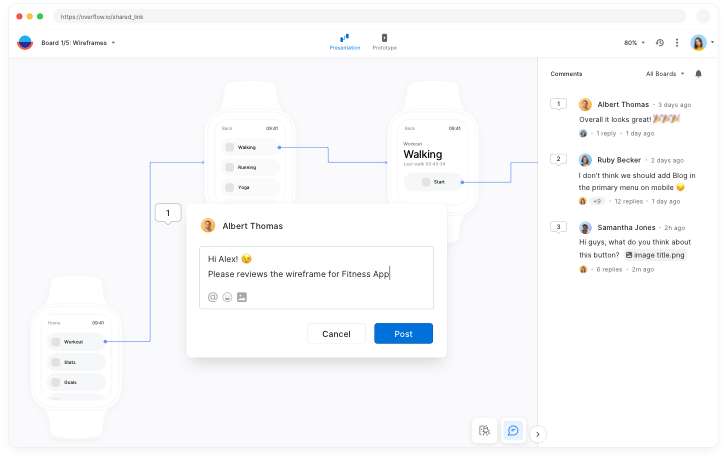This screenshot has width=727, height=461.
Task: Open the Board 1/5: Wireframes dropdown
Action: (x=78, y=43)
